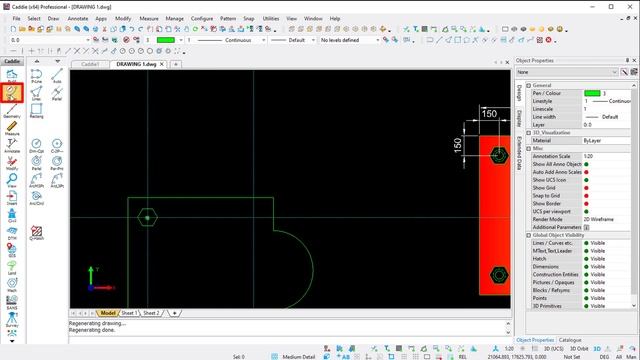Click the Render Mode 2D Wireframe field
This screenshot has width=640, height=360.
(x=607, y=219)
